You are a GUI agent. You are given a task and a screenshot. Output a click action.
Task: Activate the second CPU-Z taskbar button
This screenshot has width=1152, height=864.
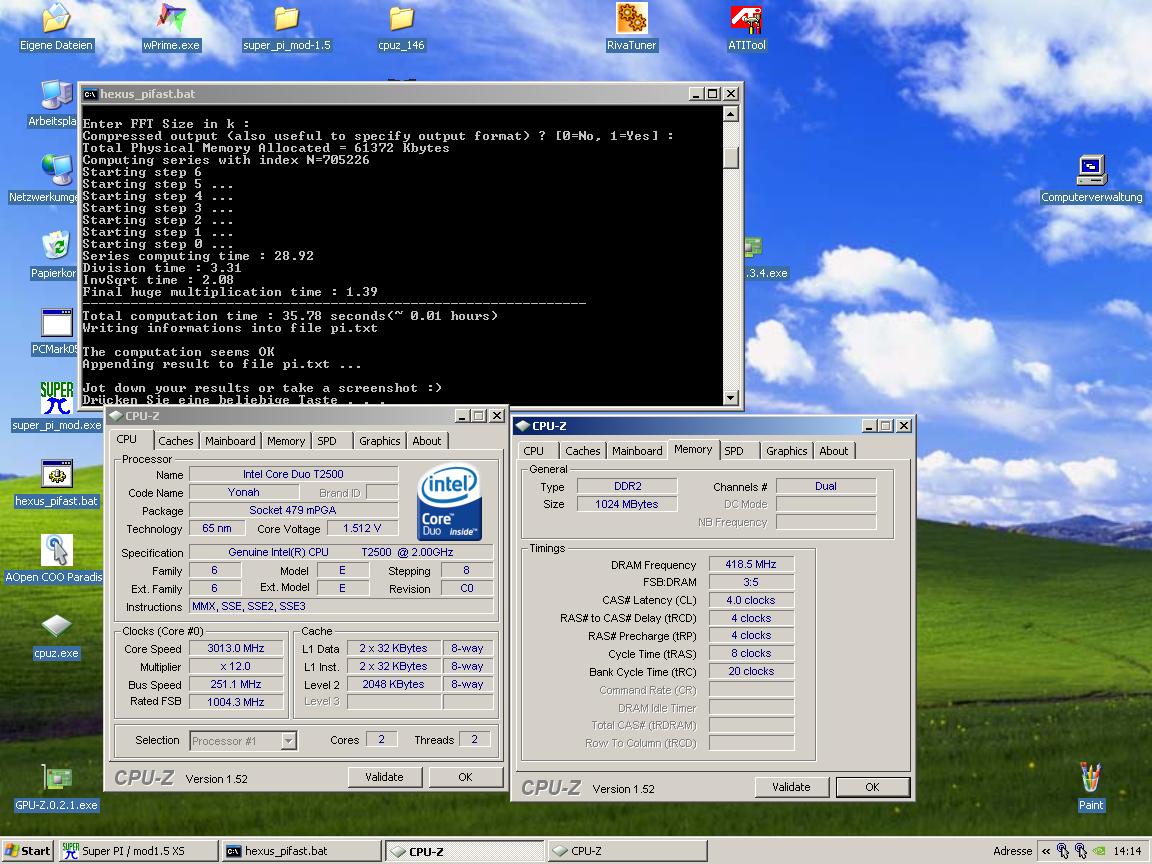coord(628,851)
